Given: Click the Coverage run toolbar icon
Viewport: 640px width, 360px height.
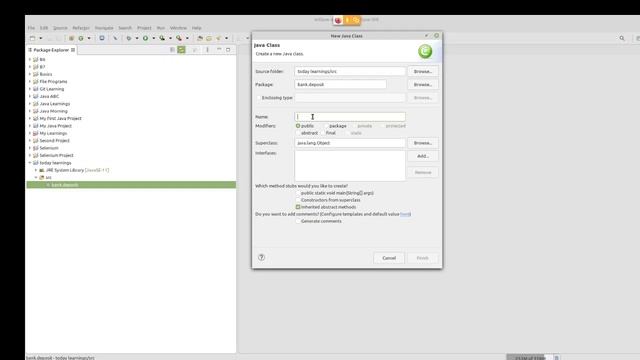Looking at the screenshot, I should click(x=162, y=38).
